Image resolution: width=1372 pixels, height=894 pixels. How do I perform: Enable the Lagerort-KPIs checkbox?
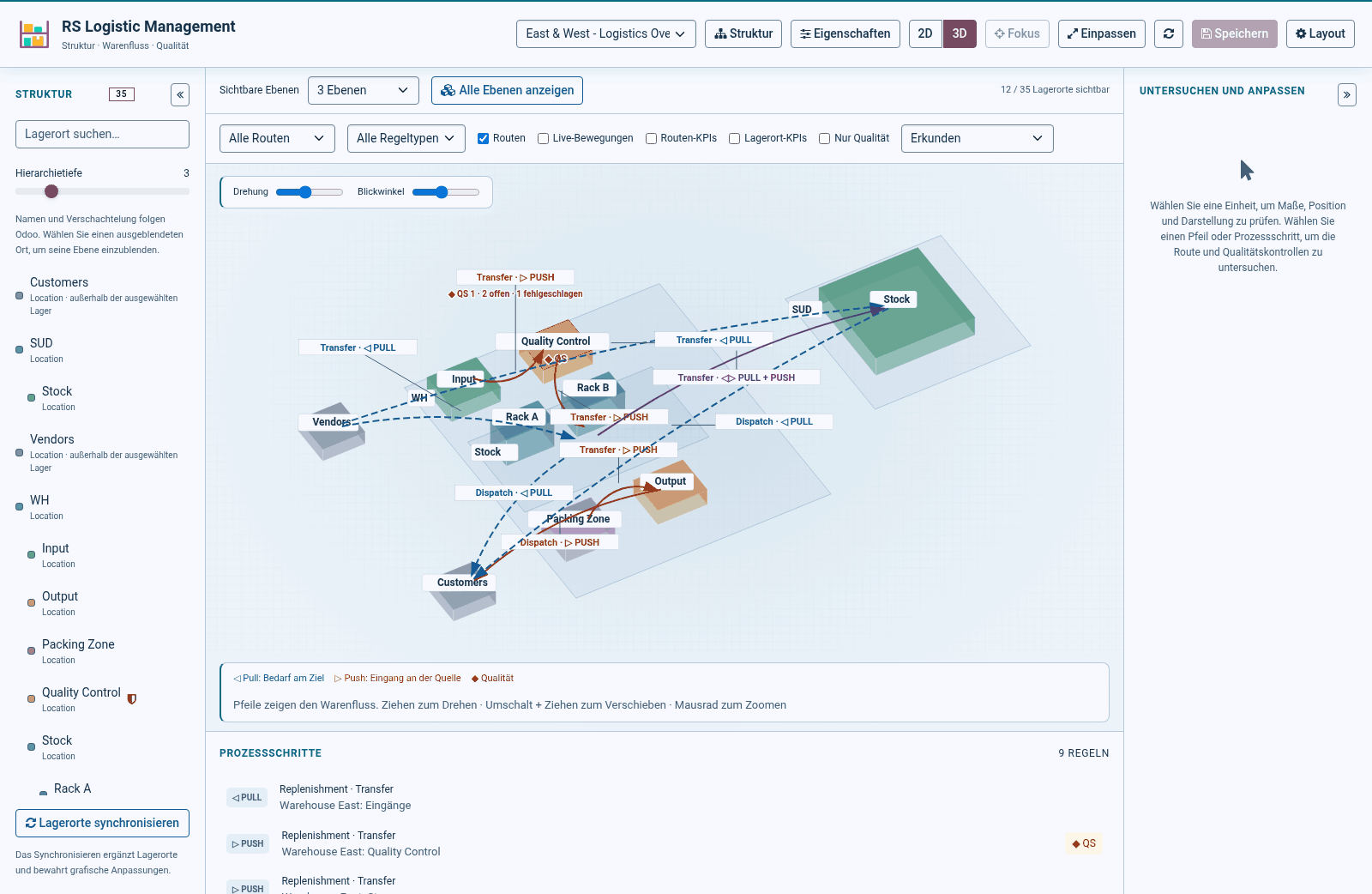(734, 138)
